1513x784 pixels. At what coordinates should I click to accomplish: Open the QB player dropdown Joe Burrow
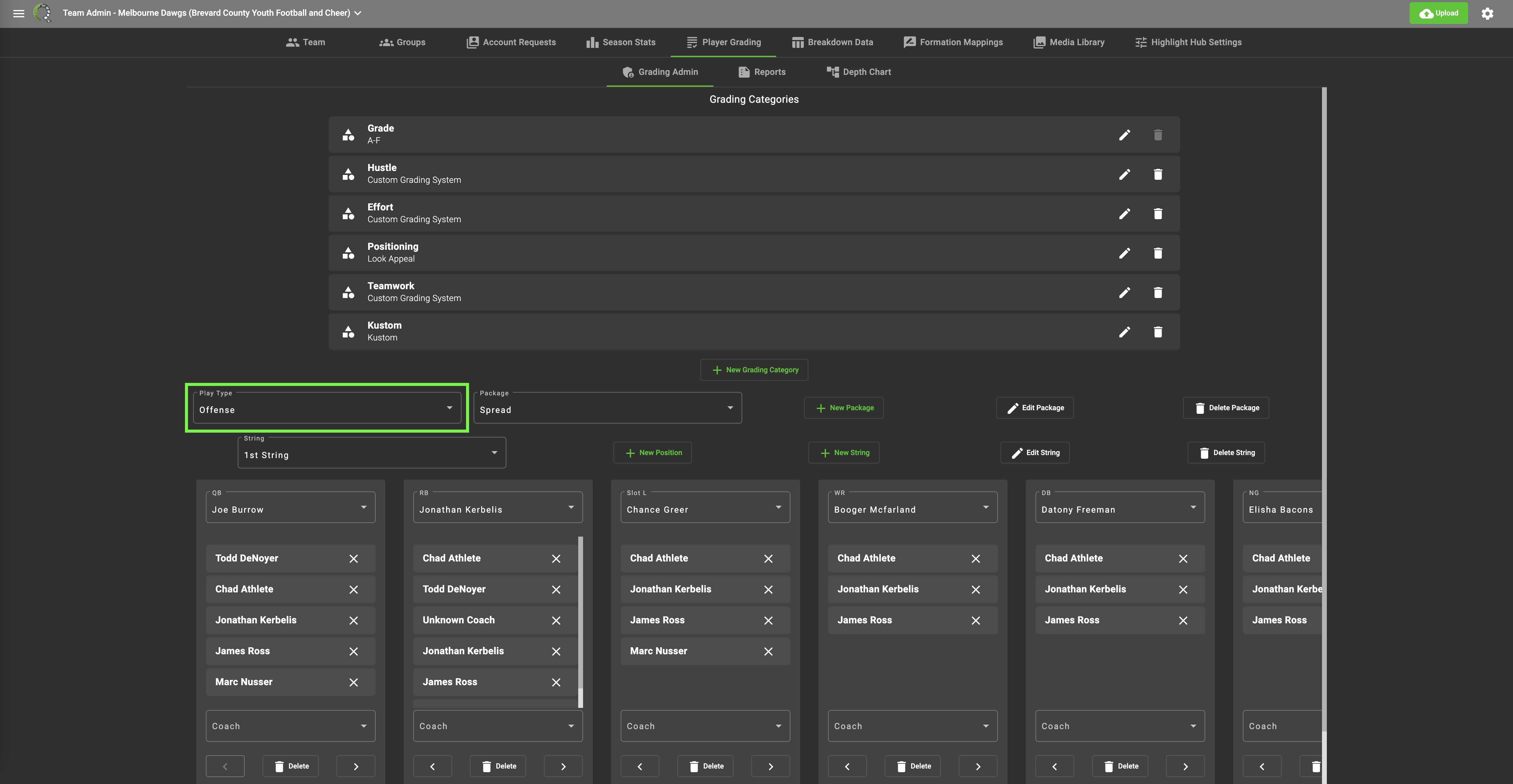(290, 508)
